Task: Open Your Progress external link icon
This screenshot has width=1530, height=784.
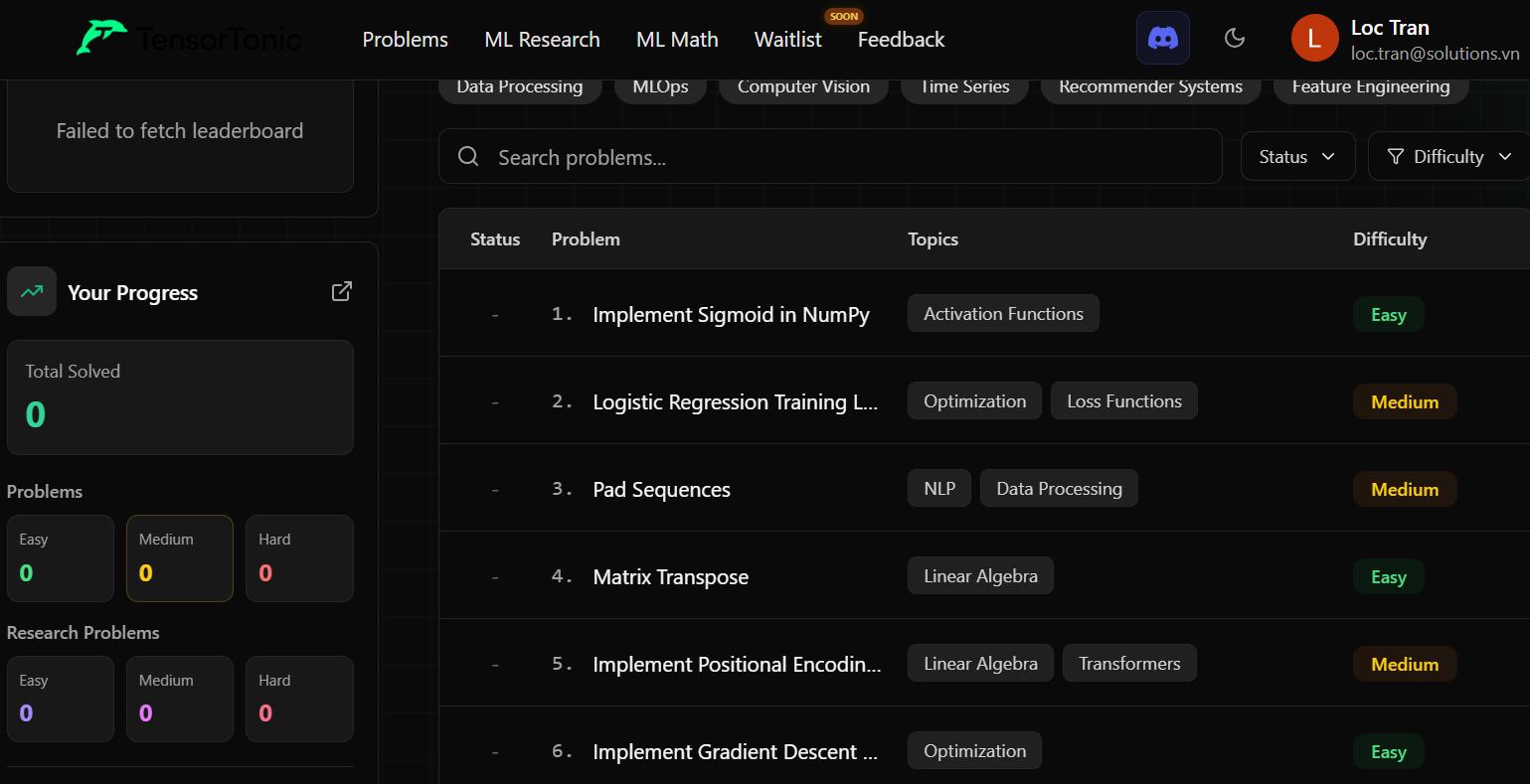Action: pyautogui.click(x=341, y=291)
